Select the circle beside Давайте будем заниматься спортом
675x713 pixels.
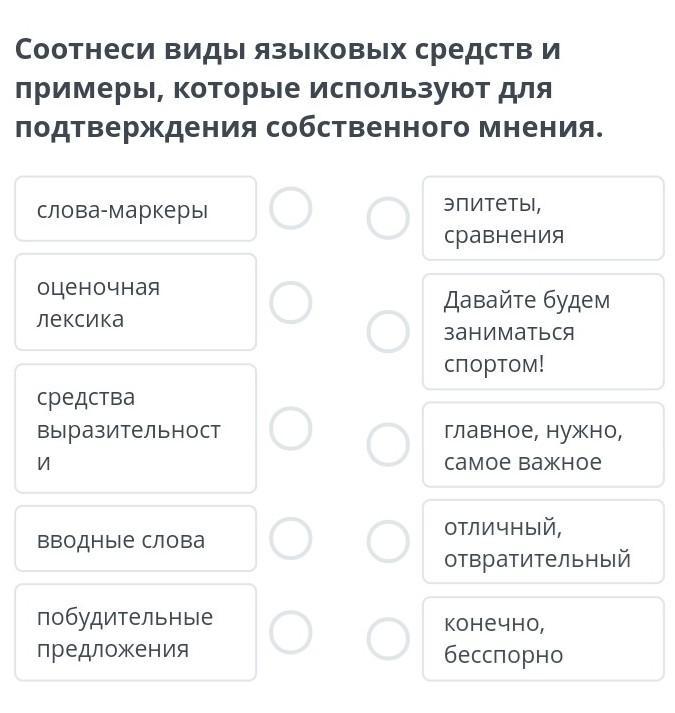388,331
